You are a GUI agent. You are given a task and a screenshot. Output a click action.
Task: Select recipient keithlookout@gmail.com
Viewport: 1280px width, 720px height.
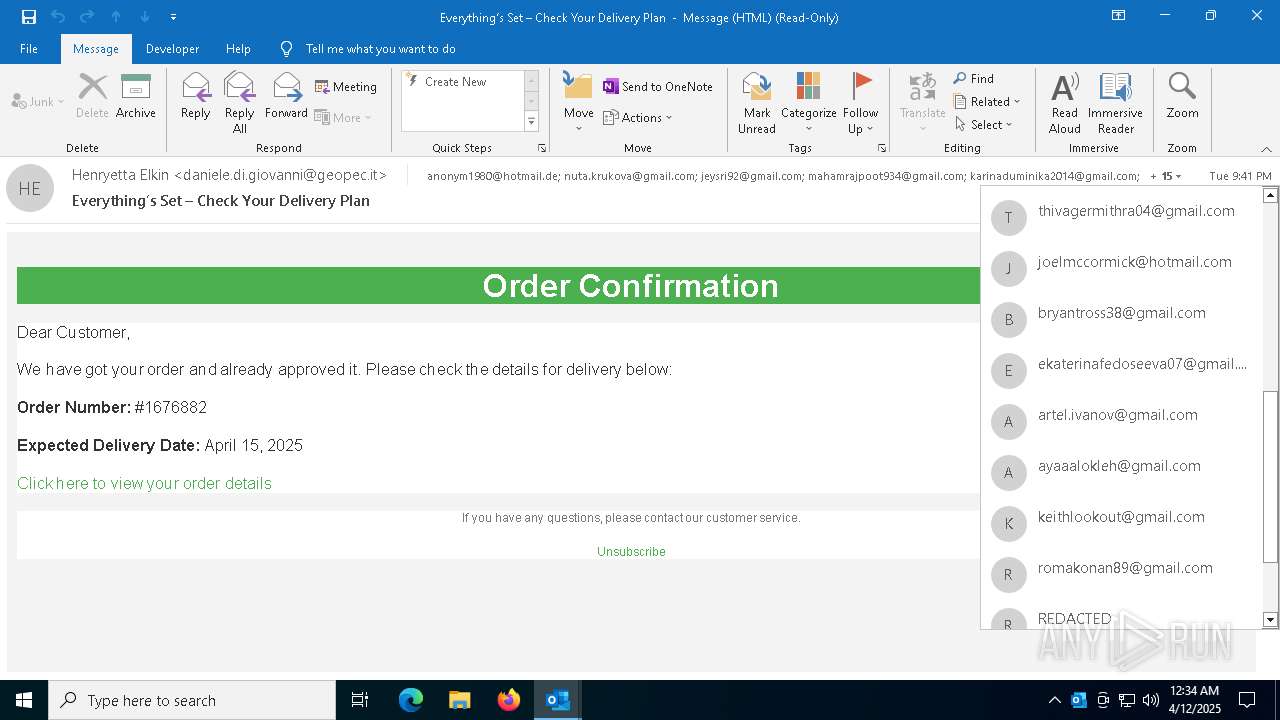[1121, 523]
